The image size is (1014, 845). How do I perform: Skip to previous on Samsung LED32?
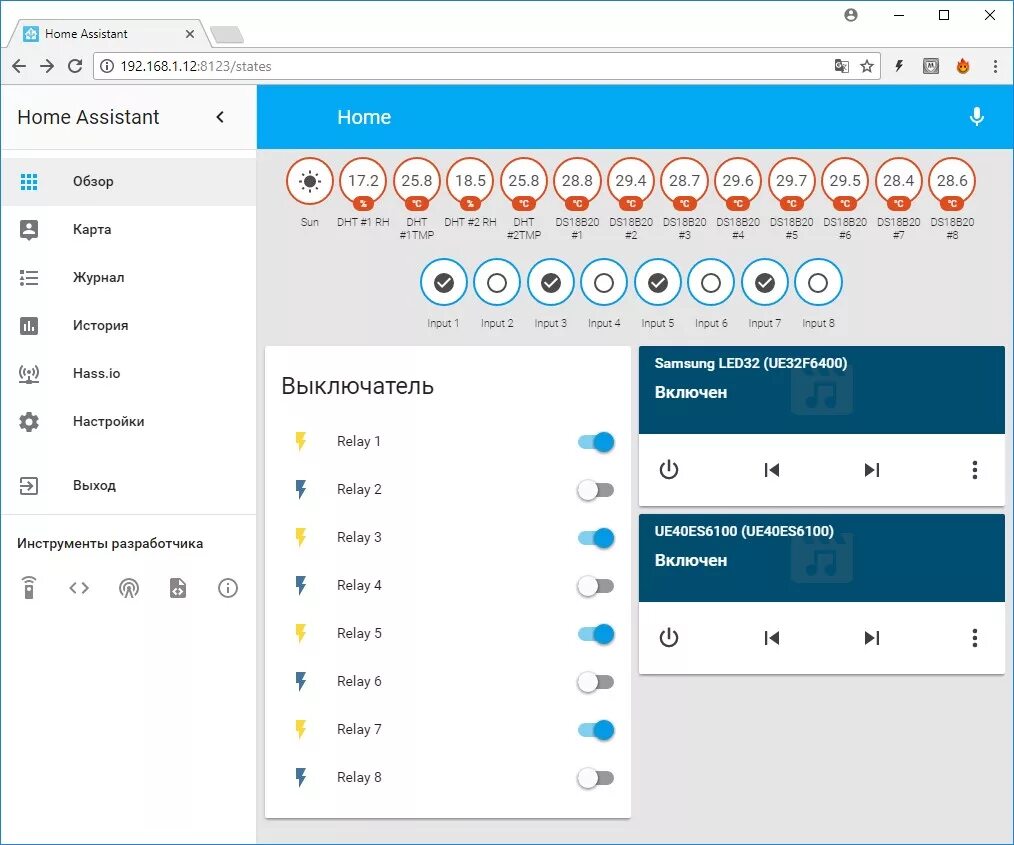pyautogui.click(x=771, y=469)
